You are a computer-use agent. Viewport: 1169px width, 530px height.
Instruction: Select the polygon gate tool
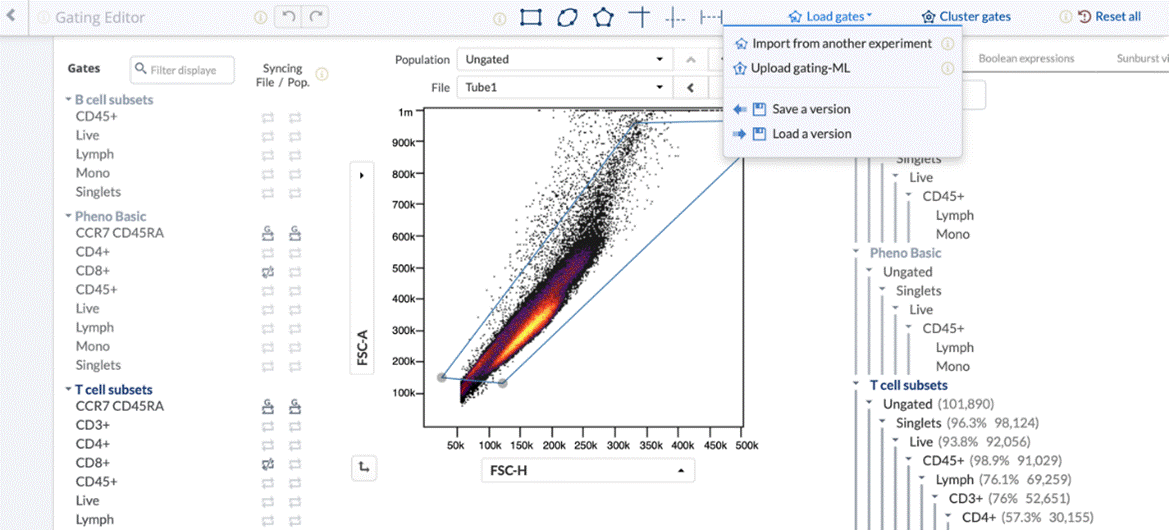603,17
